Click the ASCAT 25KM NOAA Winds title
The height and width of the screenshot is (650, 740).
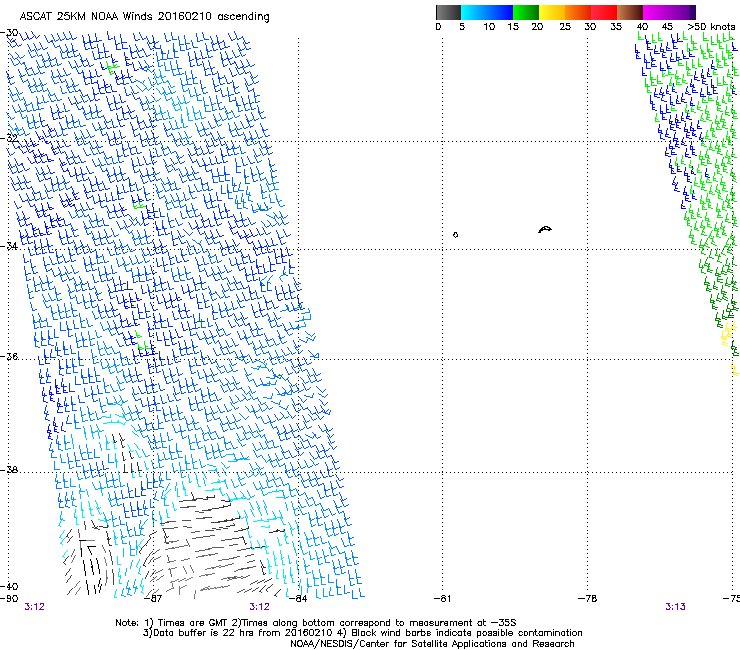coord(144,17)
